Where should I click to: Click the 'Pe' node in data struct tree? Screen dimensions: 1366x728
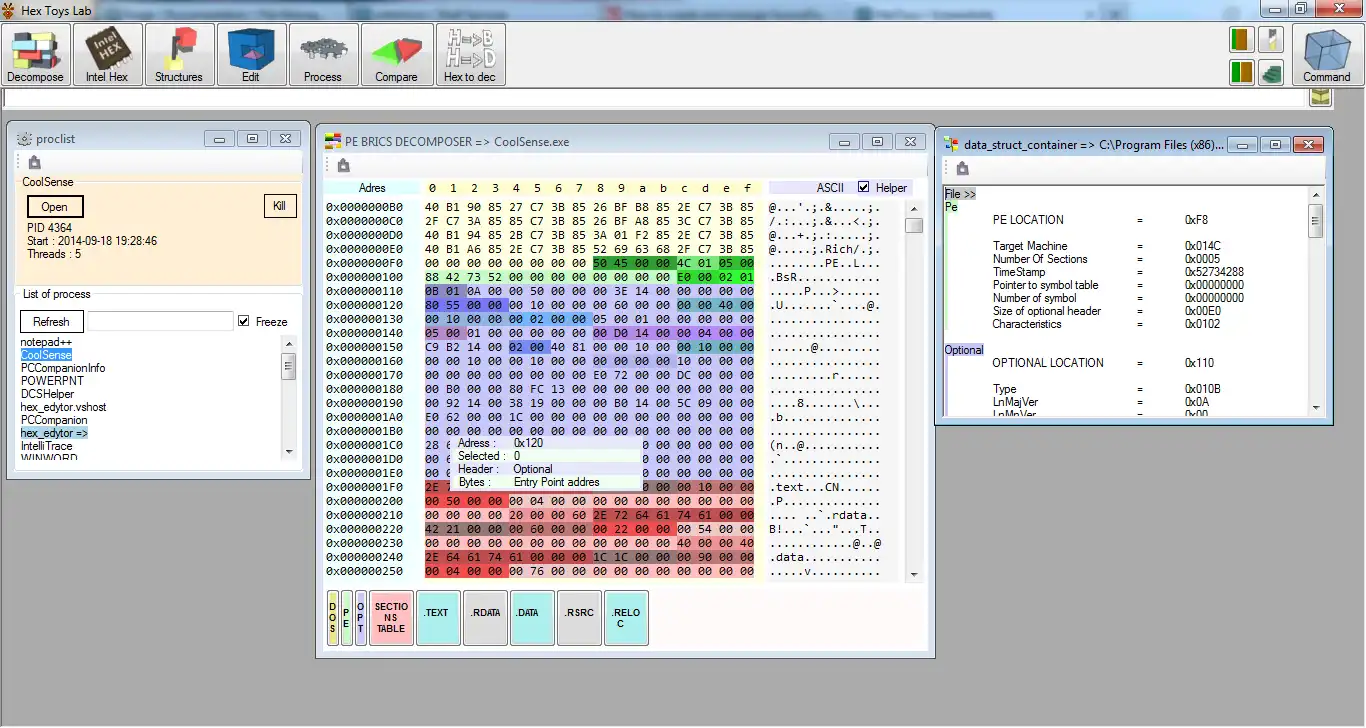pyautogui.click(x=951, y=207)
